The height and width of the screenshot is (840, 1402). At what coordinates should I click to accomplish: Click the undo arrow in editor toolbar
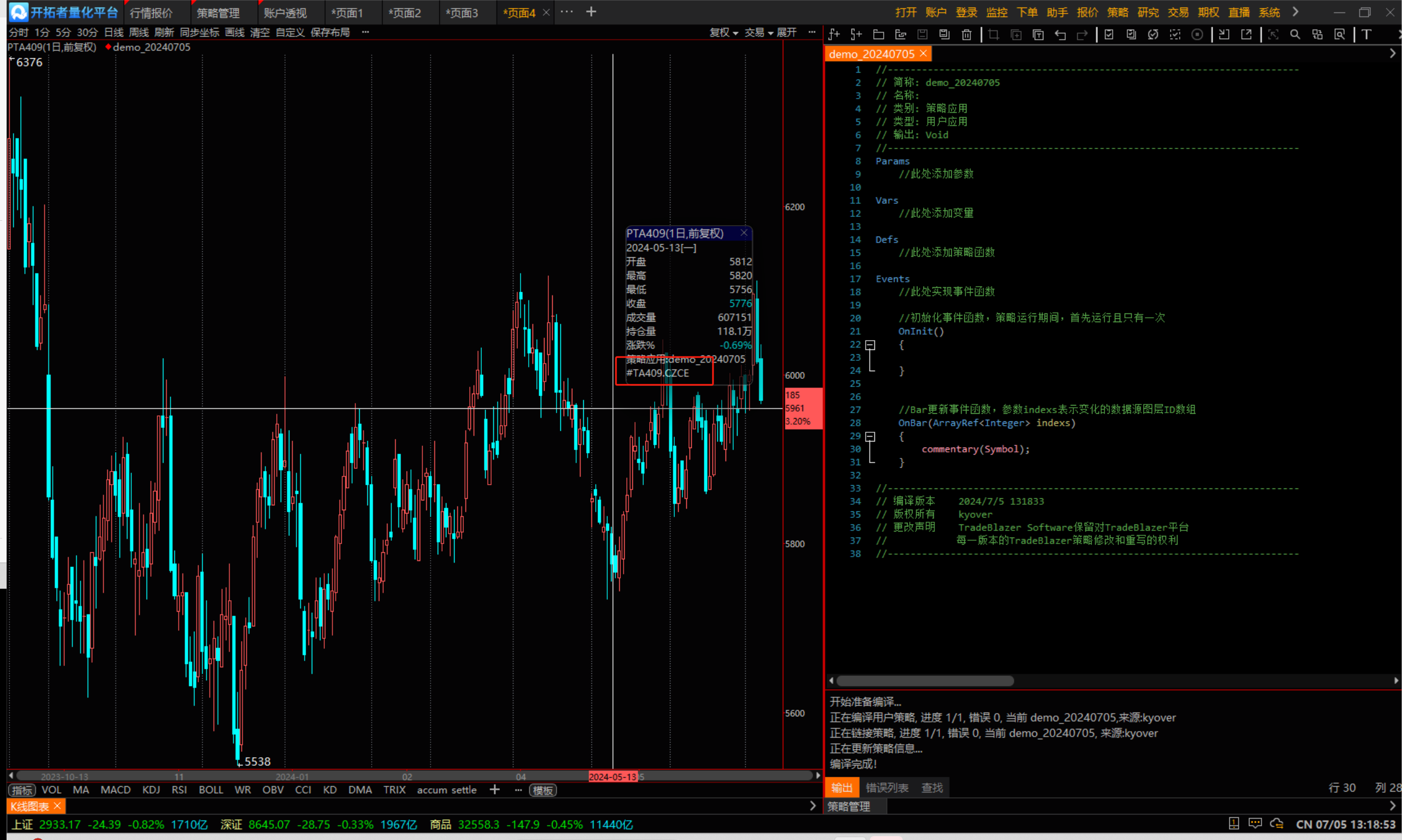[x=1060, y=34]
